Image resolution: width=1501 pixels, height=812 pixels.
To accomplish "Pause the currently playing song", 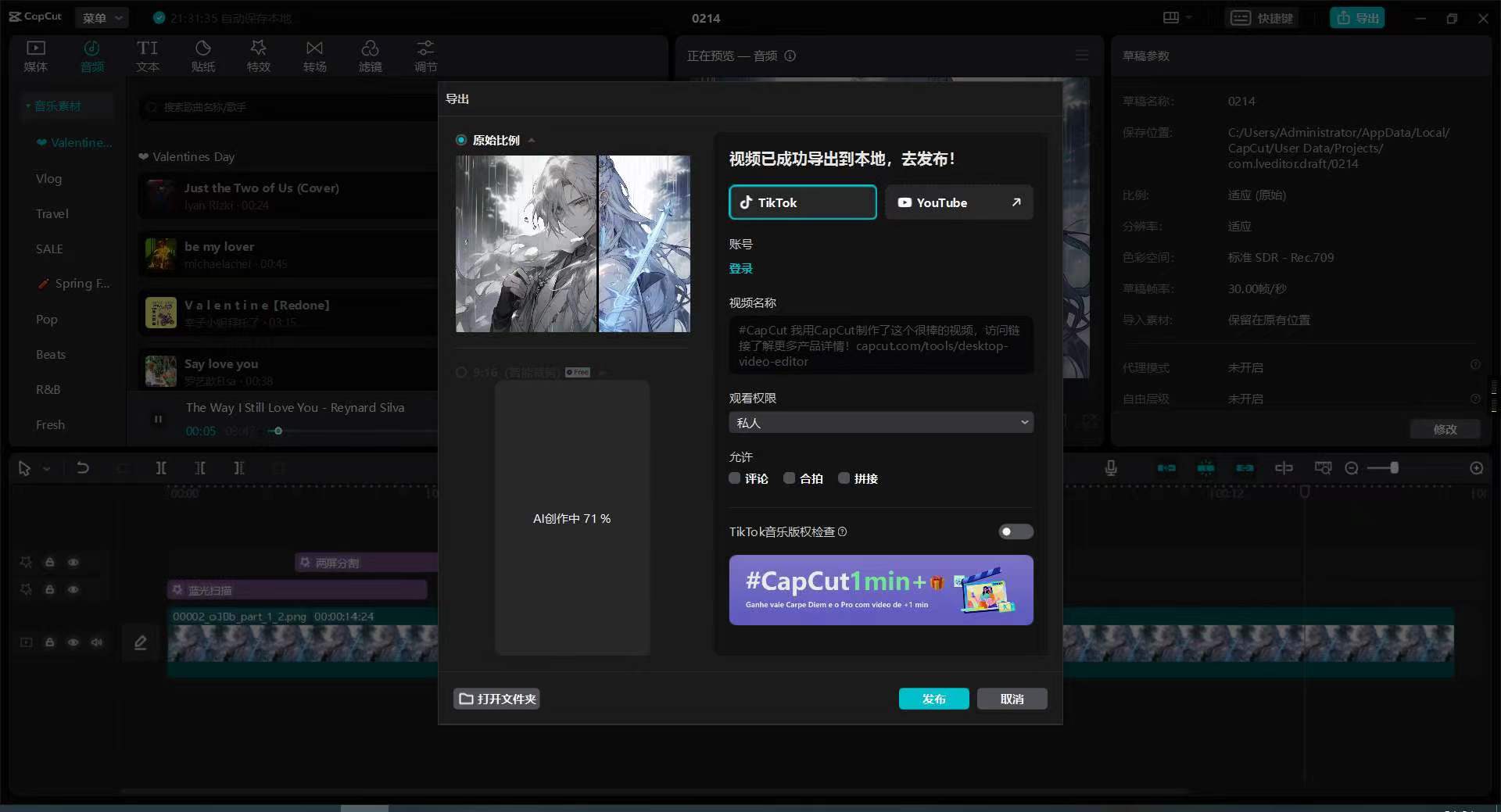I will [158, 420].
